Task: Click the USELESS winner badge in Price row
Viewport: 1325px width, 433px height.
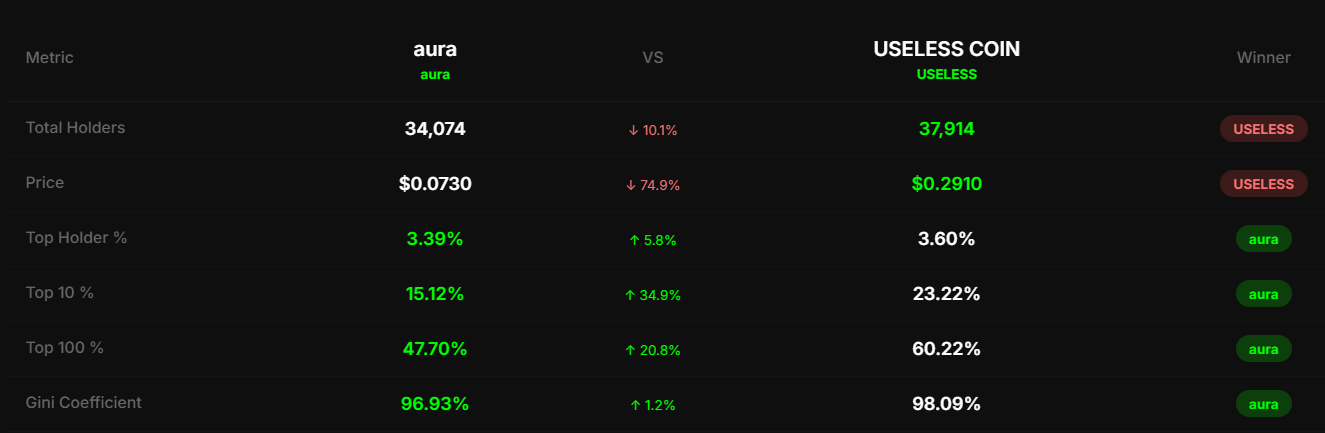Action: (x=1263, y=184)
